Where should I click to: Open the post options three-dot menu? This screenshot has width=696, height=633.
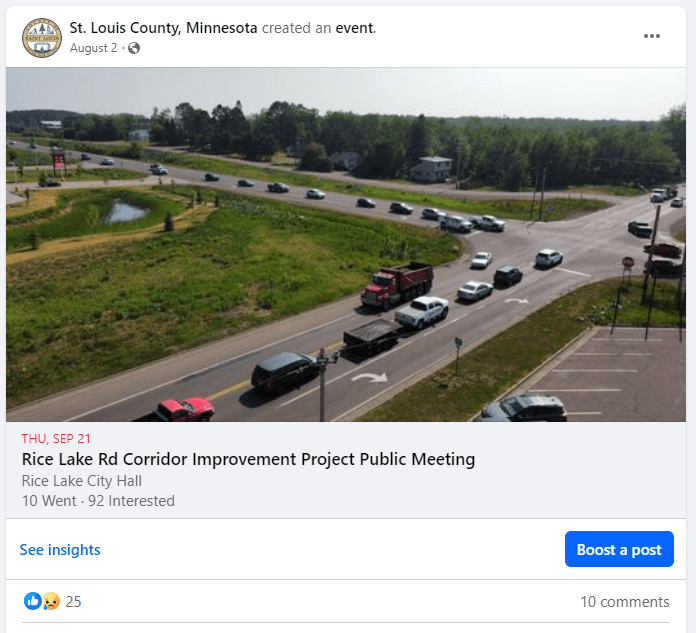point(651,36)
